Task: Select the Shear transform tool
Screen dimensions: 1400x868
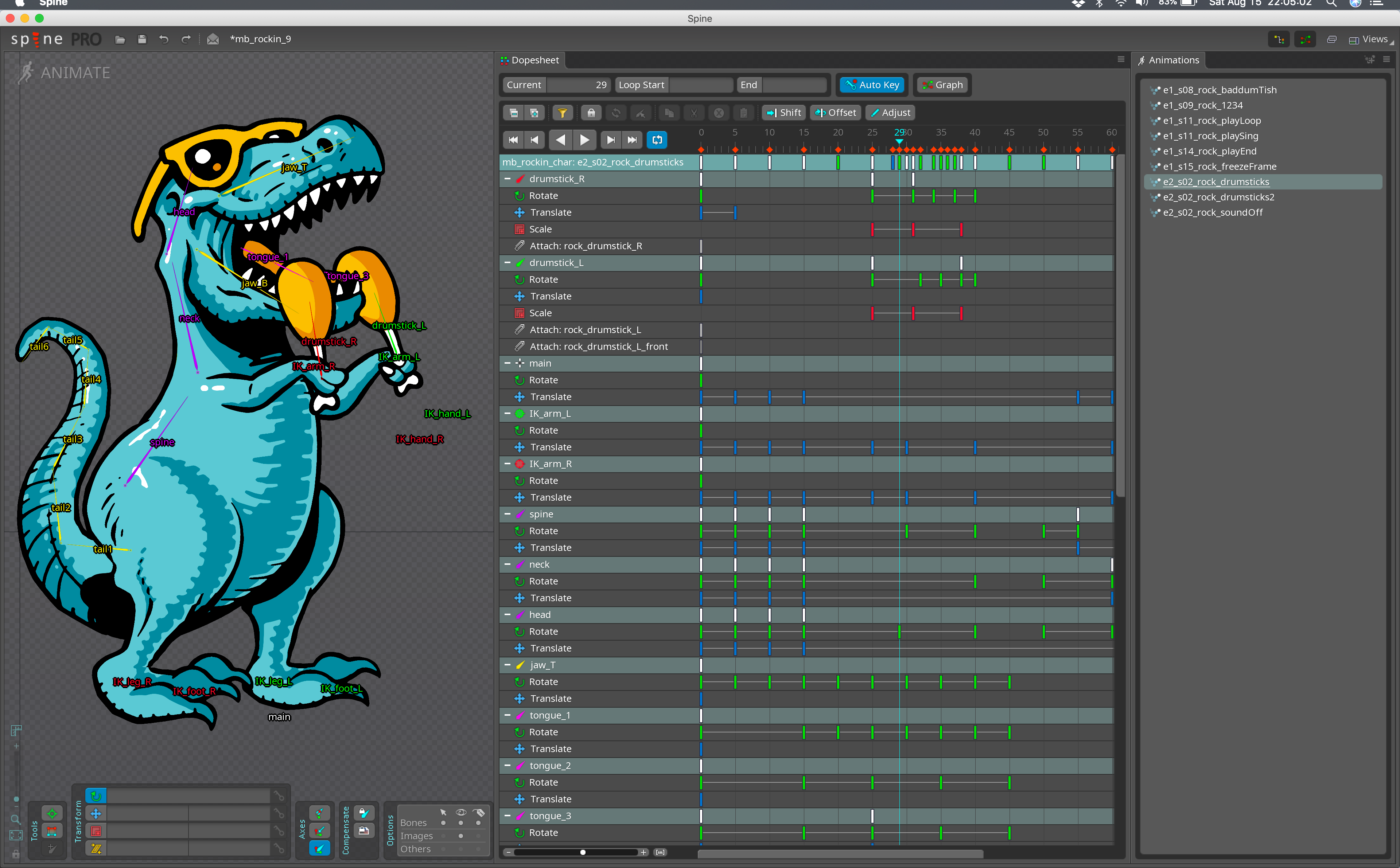Action: tap(96, 848)
